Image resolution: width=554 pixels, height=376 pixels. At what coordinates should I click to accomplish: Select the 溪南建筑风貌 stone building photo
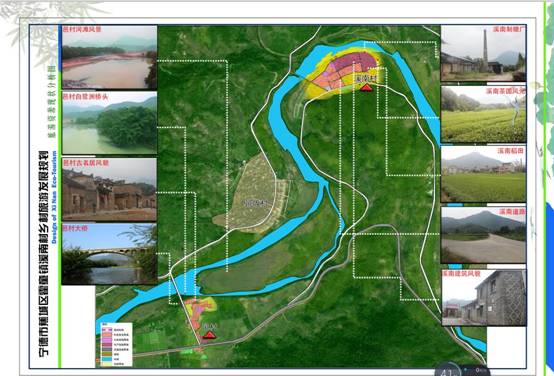[x=483, y=298]
